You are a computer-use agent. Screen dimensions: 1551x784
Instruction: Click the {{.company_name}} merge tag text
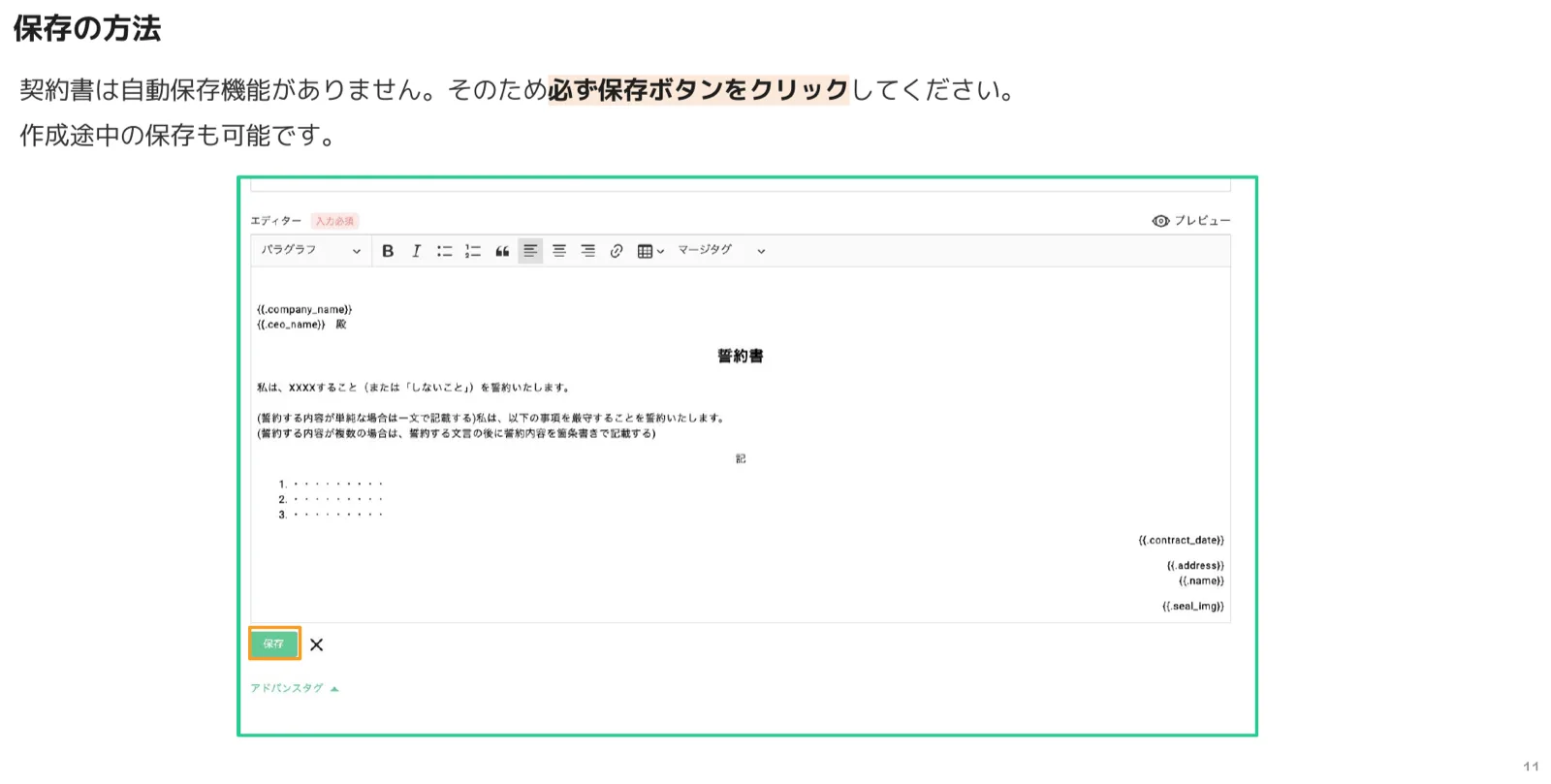coord(304,310)
